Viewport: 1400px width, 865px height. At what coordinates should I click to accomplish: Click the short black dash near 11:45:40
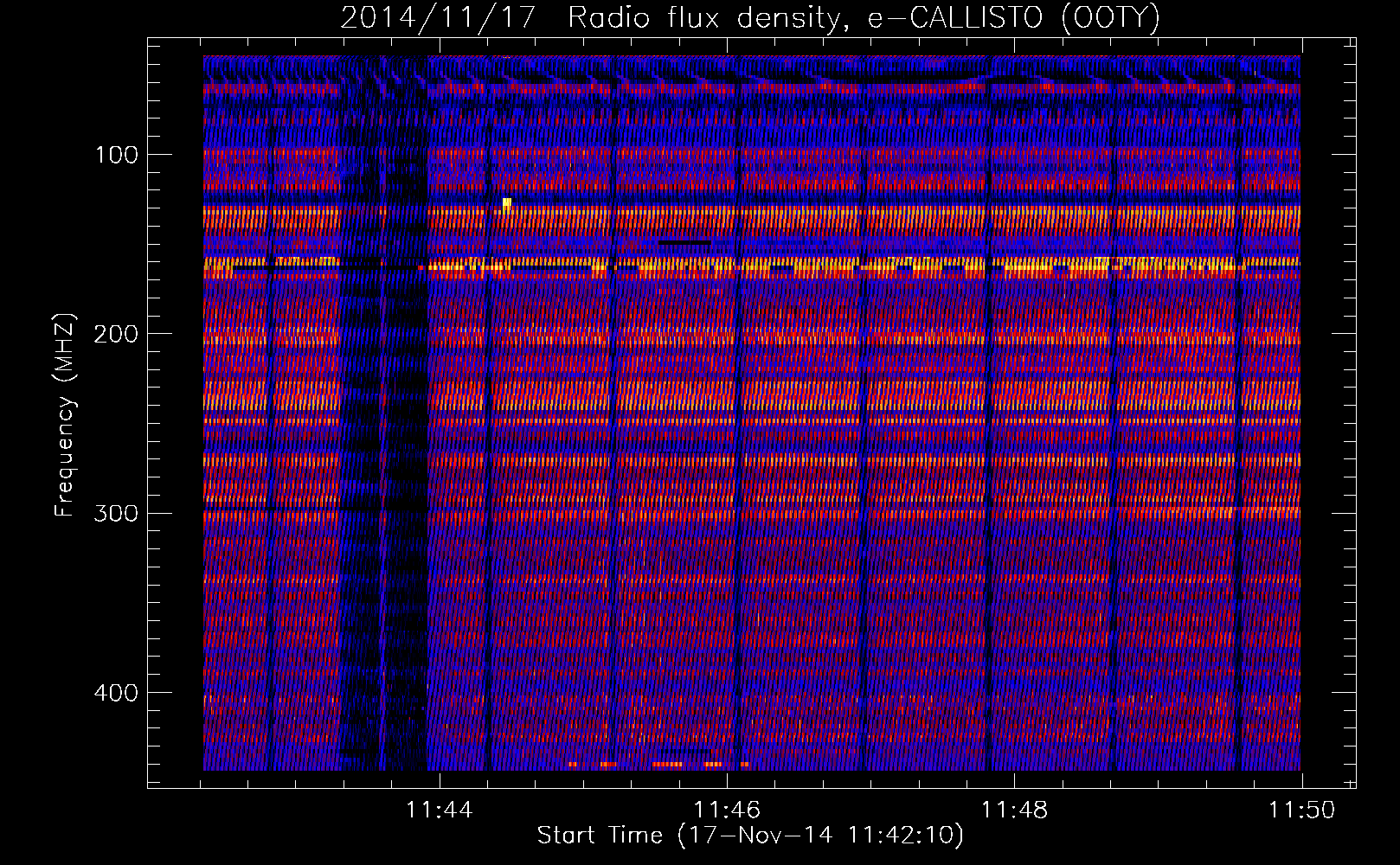(684, 243)
